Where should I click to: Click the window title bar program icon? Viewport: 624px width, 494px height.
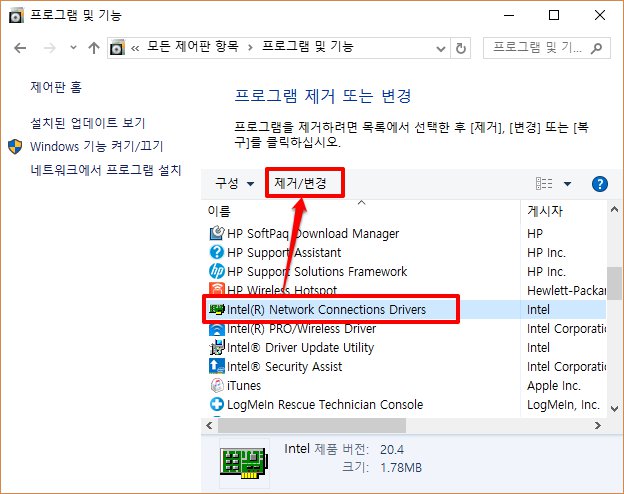tap(17, 16)
